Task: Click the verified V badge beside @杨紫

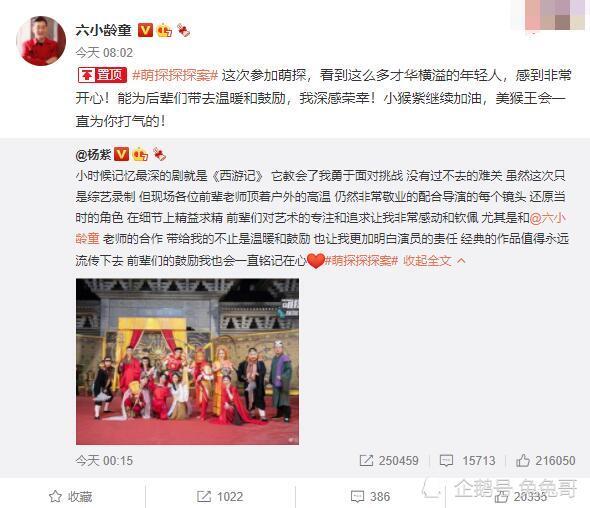Action: tap(122, 154)
